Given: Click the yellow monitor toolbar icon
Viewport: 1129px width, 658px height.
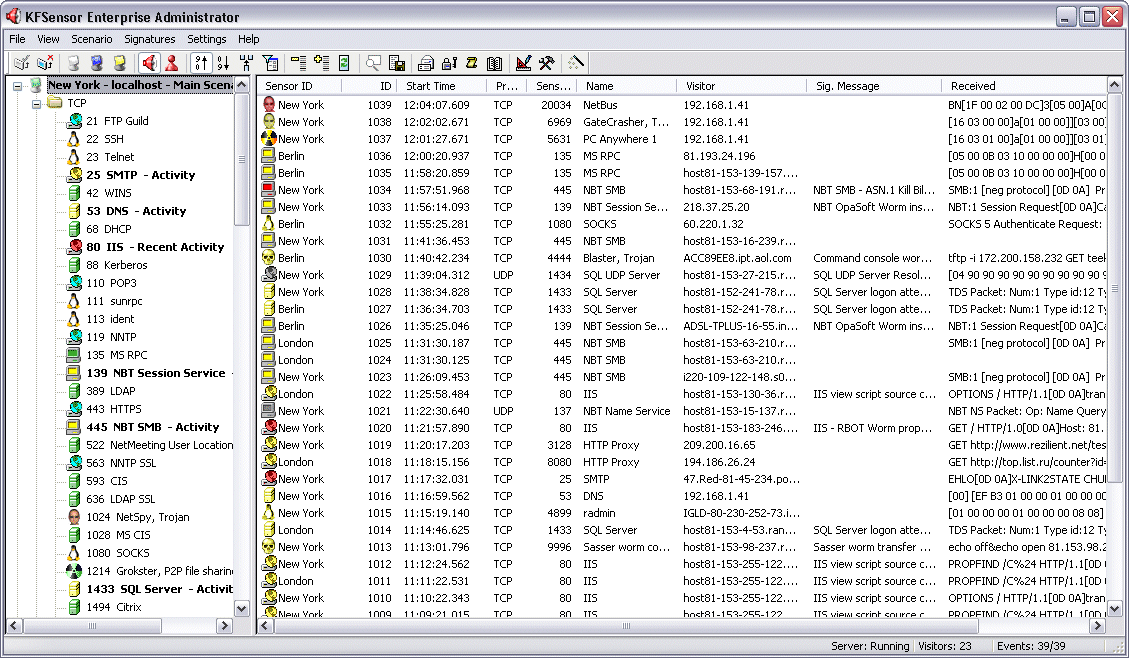Looking at the screenshot, I should pos(120,63).
